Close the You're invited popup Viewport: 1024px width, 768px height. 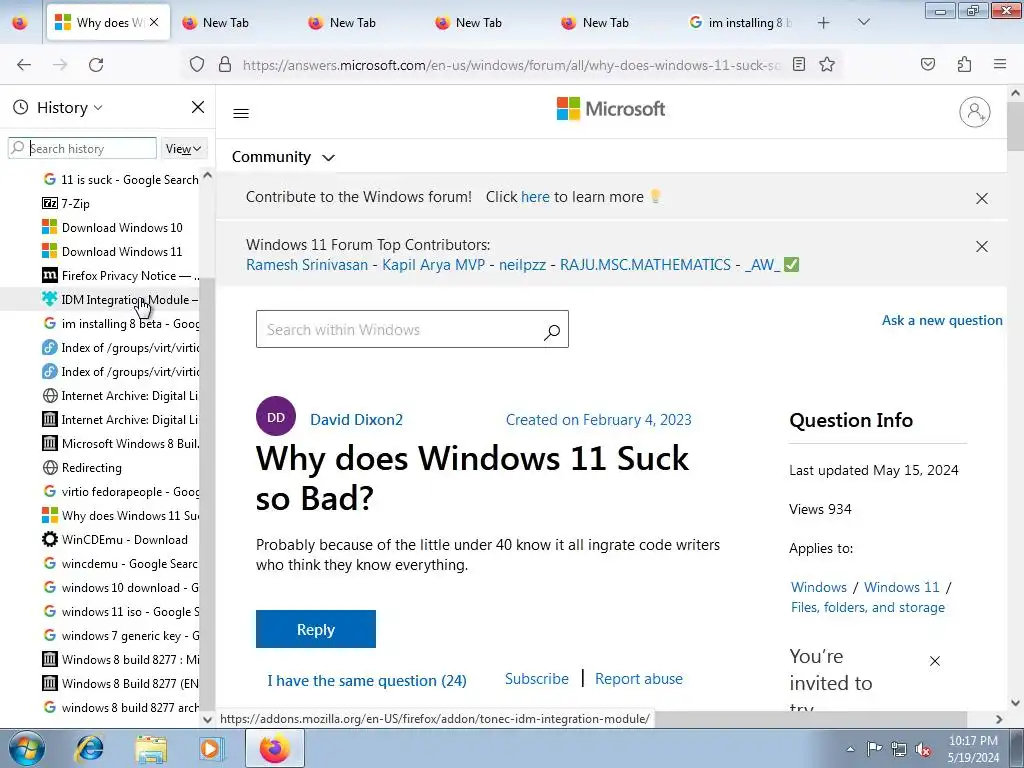pos(935,661)
